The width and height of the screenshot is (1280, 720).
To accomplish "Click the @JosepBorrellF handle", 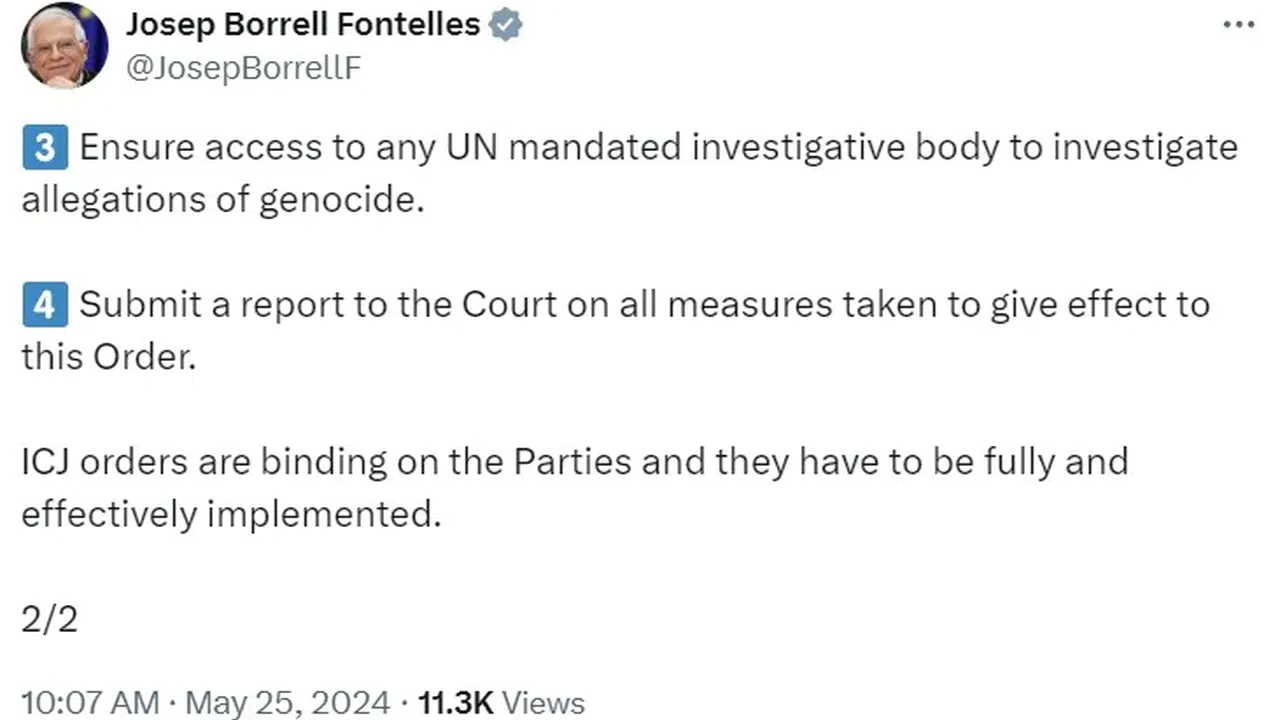I will [242, 68].
